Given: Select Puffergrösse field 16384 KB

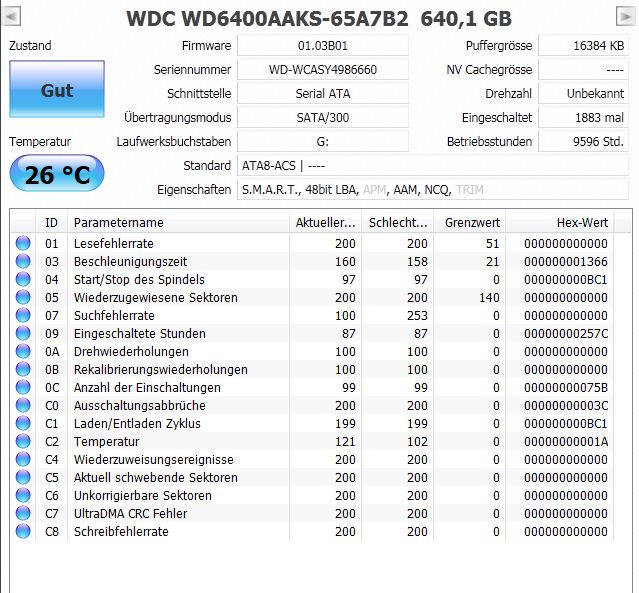Looking at the screenshot, I should pos(583,45).
